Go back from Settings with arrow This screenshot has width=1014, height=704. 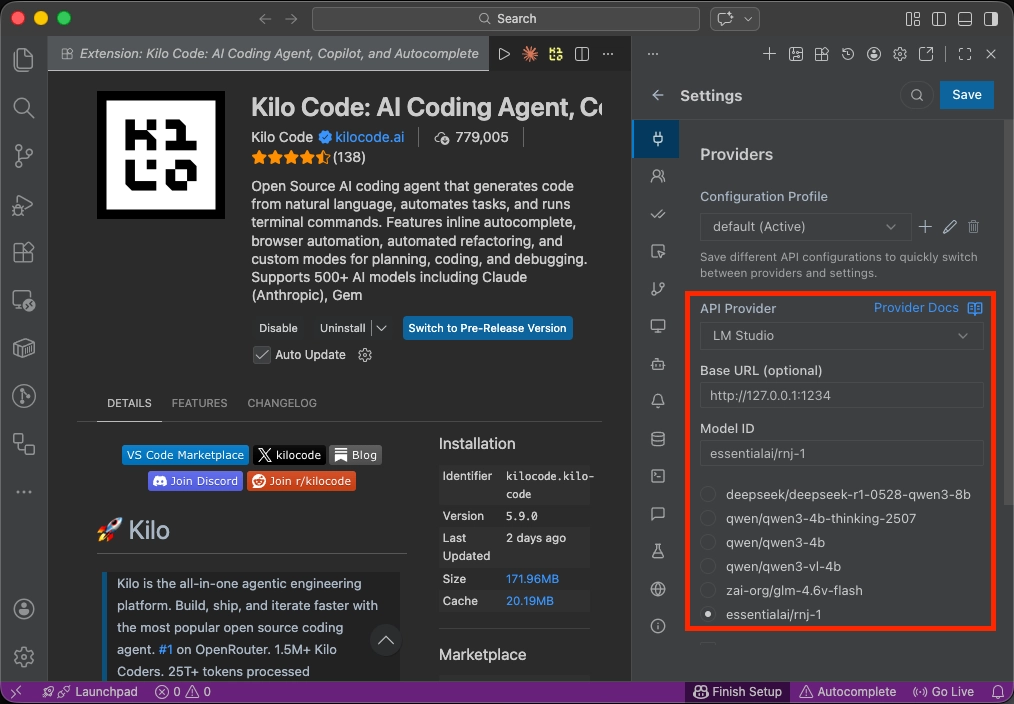tap(658, 95)
